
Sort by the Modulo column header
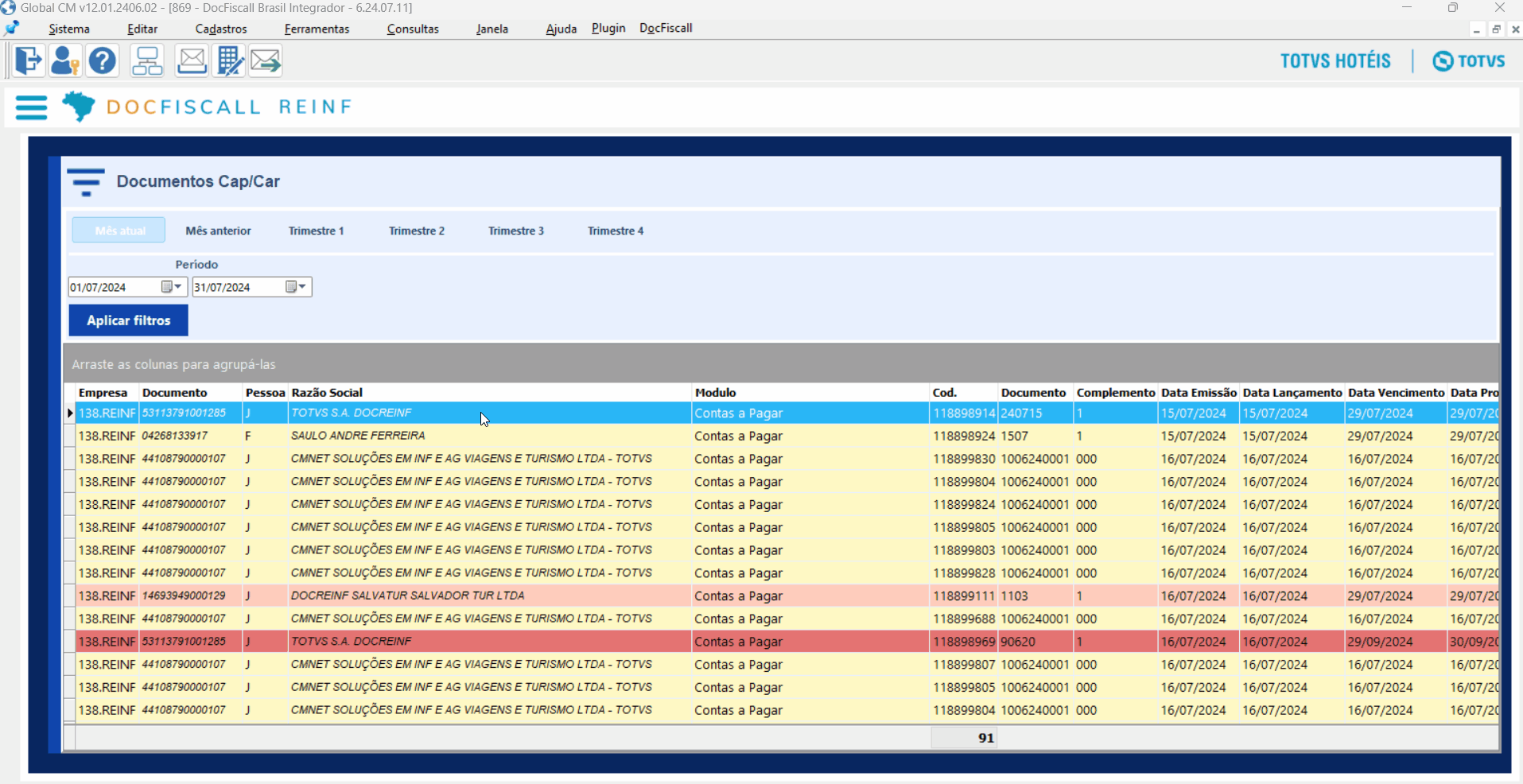click(x=810, y=393)
